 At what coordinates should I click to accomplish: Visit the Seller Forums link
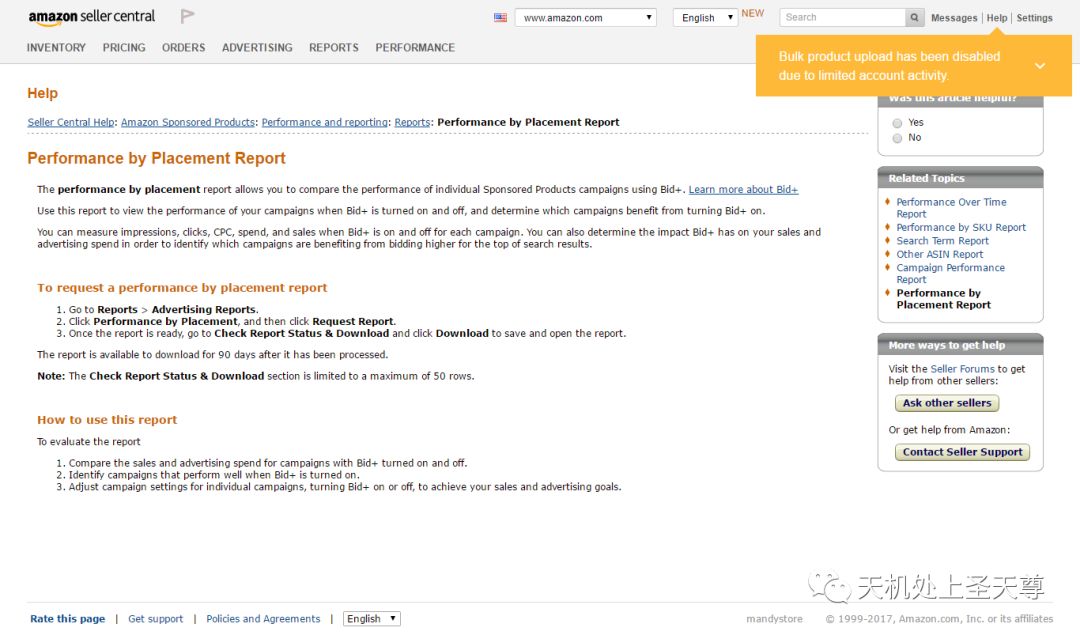[x=962, y=369]
